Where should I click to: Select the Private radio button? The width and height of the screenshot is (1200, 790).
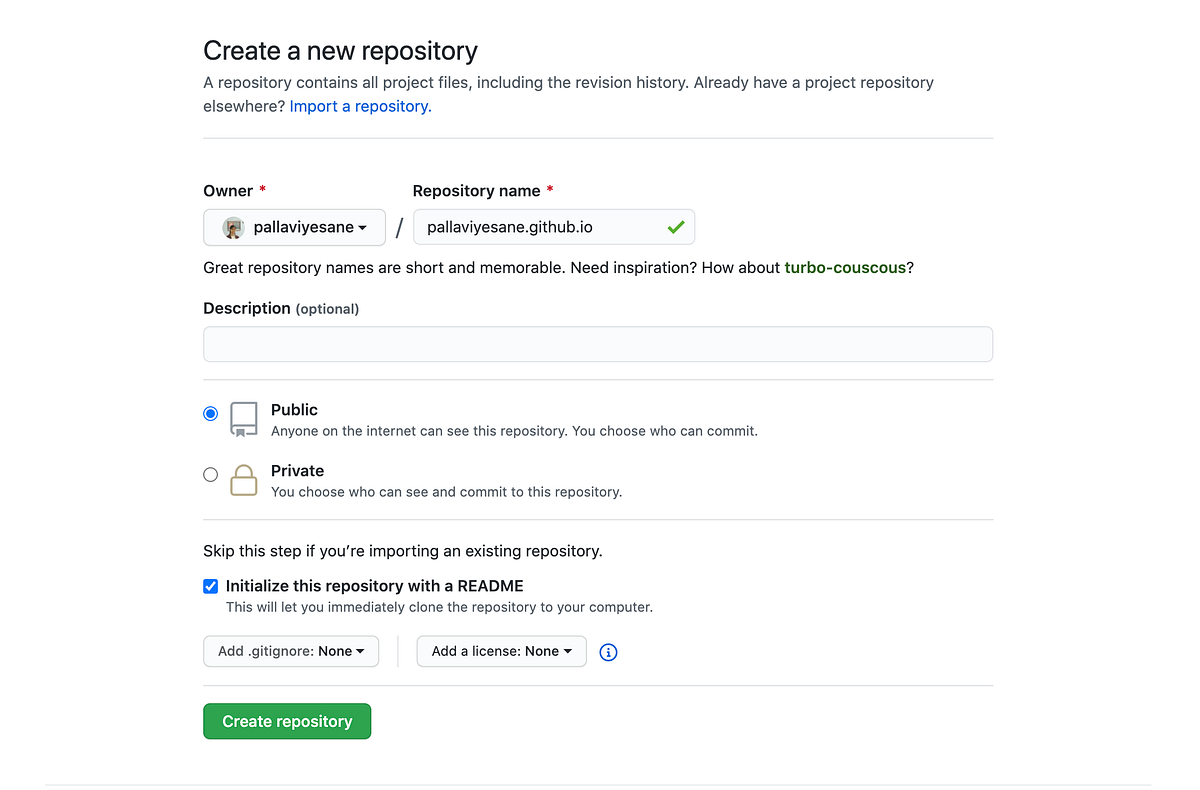click(210, 474)
